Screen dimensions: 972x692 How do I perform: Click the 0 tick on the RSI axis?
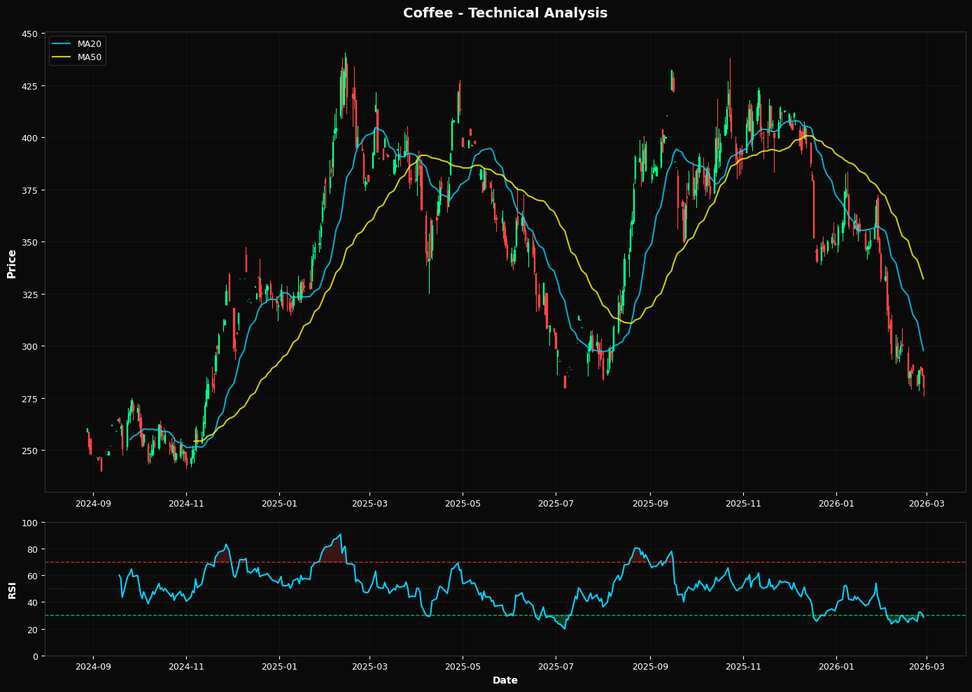[x=35, y=656]
